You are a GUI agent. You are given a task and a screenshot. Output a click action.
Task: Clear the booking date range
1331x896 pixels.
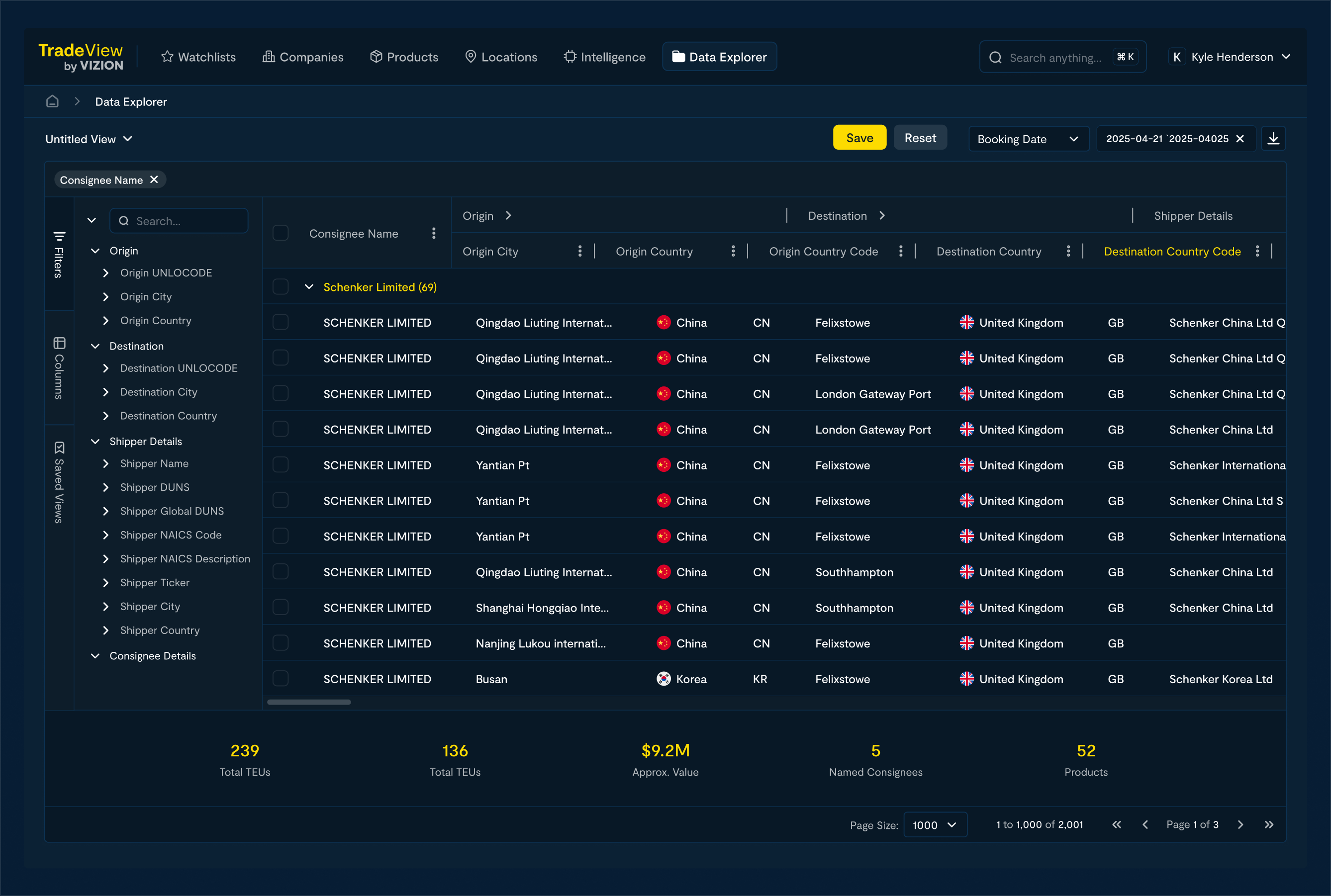point(1239,139)
